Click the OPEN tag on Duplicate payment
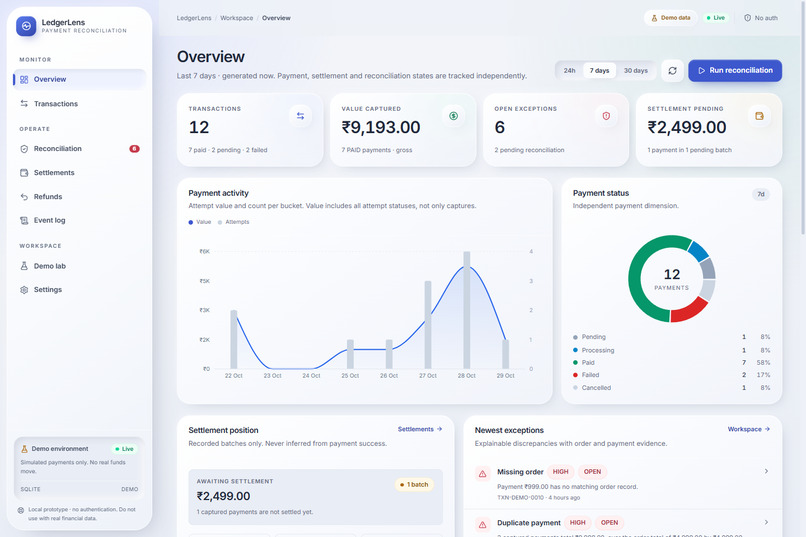 (609, 523)
